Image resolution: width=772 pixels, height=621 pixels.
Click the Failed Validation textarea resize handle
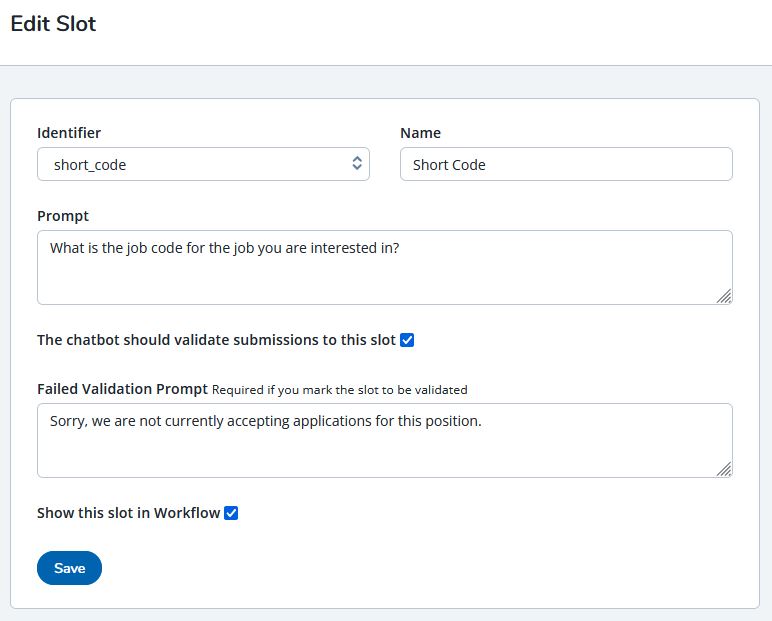[x=724, y=469]
